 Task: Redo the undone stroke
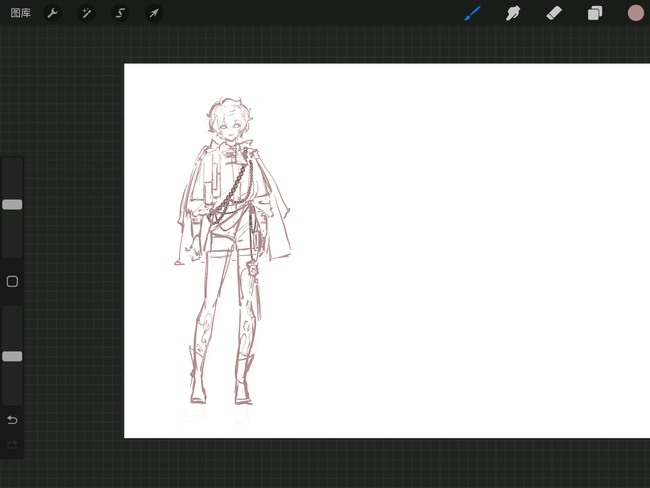click(12, 444)
